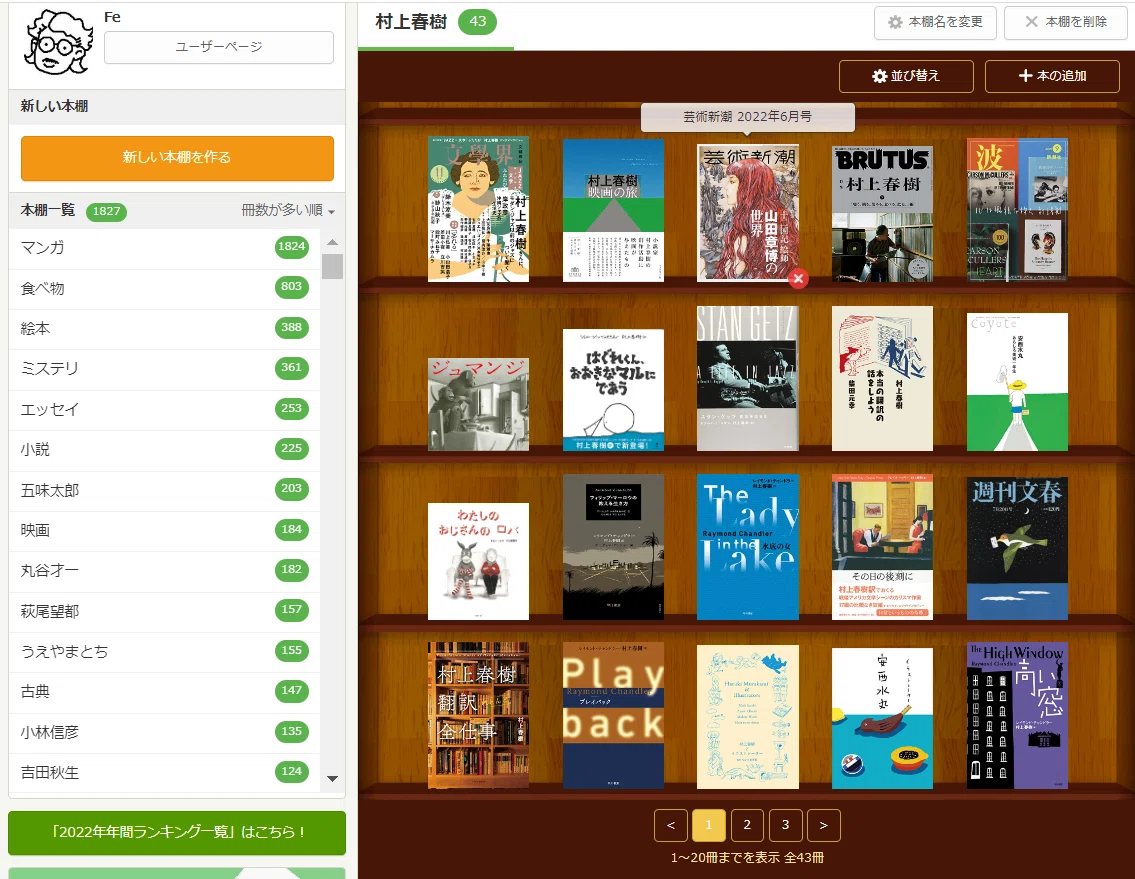This screenshot has width=1135, height=879.
Task: Open The Lady in the Lake cover
Action: coord(748,547)
